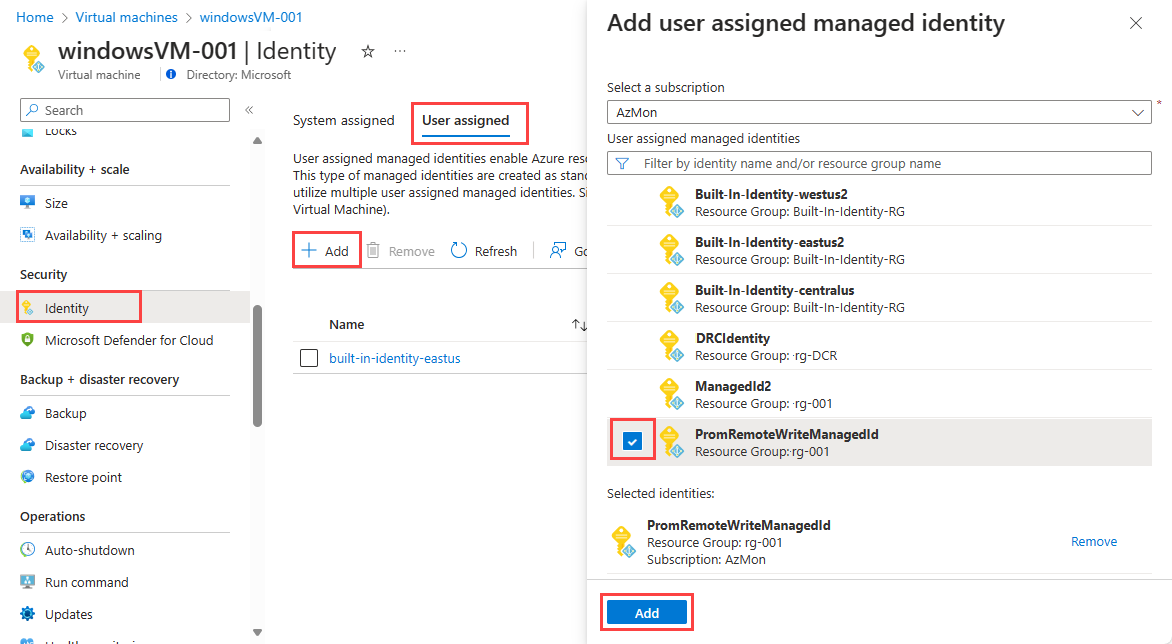Screen dimensions: 1172x644
Task: Collapse the sidebar with double-chevron icon
Action: coord(249,110)
